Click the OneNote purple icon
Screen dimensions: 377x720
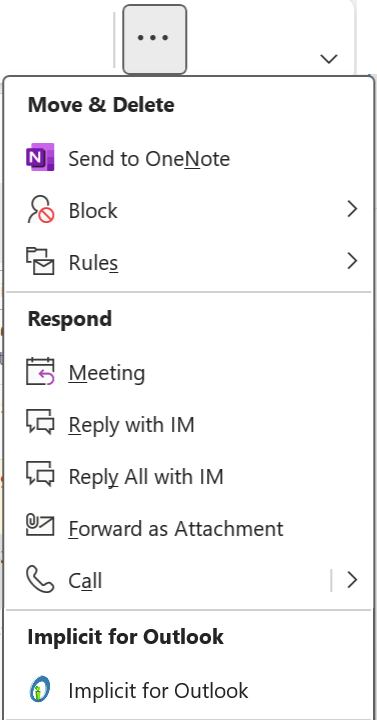pos(40,158)
